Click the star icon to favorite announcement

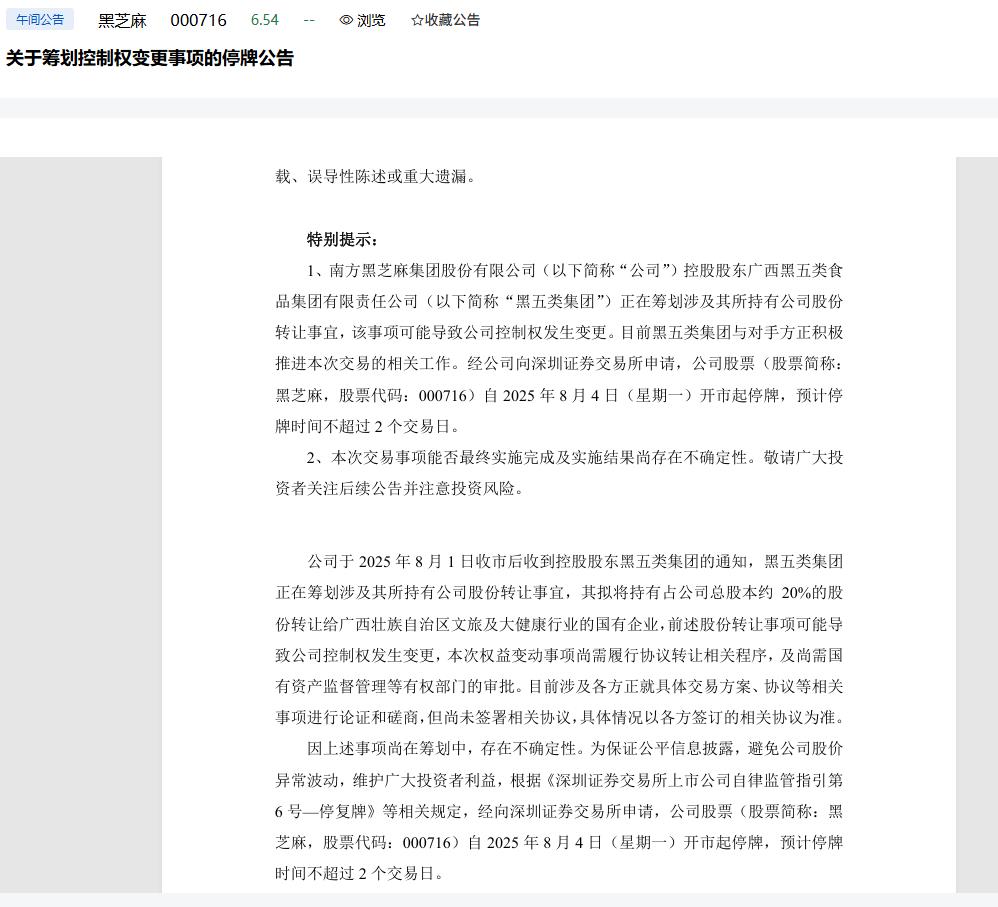coord(417,20)
